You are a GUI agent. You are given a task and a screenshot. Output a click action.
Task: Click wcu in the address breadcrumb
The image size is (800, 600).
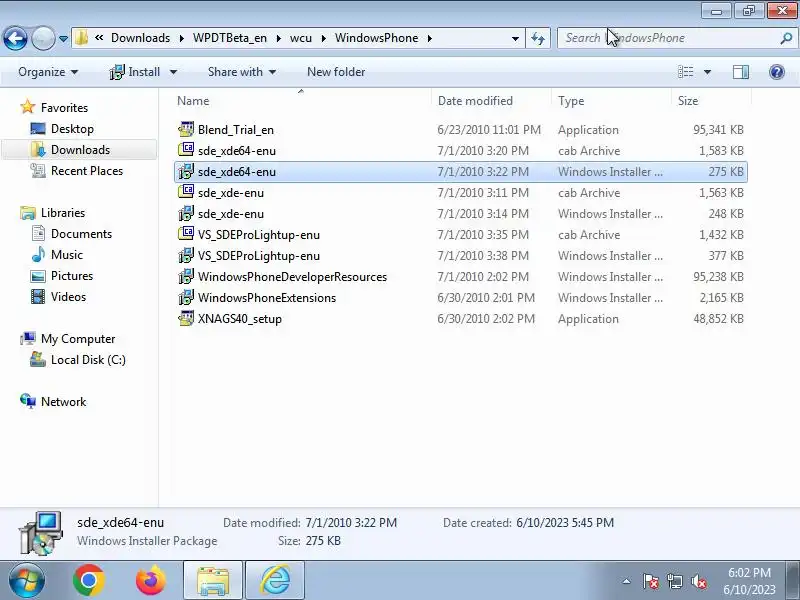click(x=301, y=38)
